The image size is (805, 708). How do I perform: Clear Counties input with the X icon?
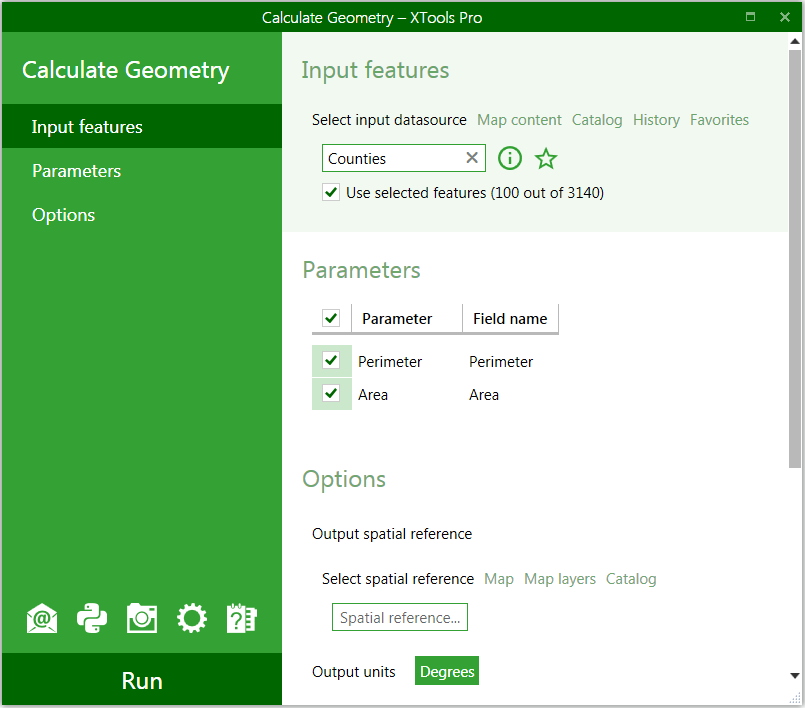tap(472, 158)
